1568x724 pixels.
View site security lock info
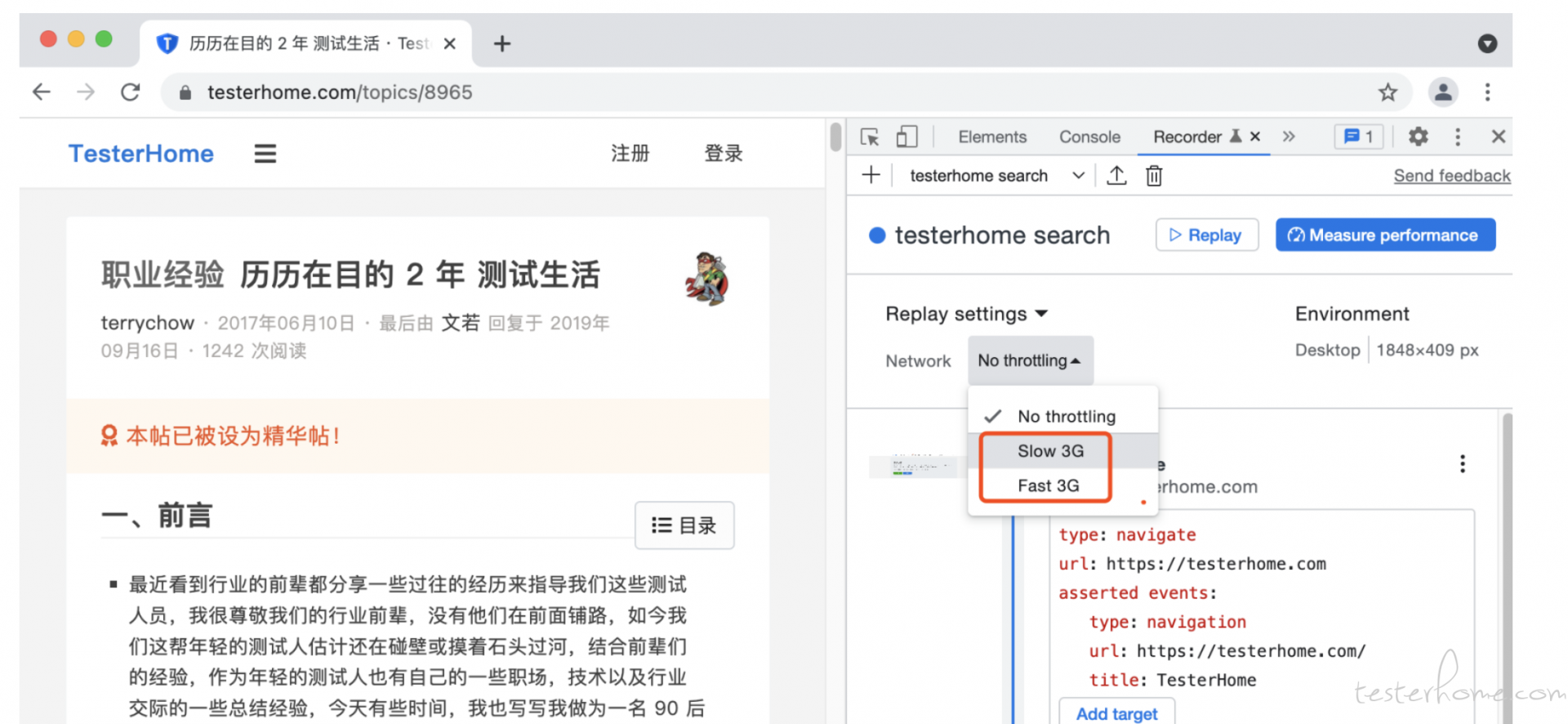[185, 93]
